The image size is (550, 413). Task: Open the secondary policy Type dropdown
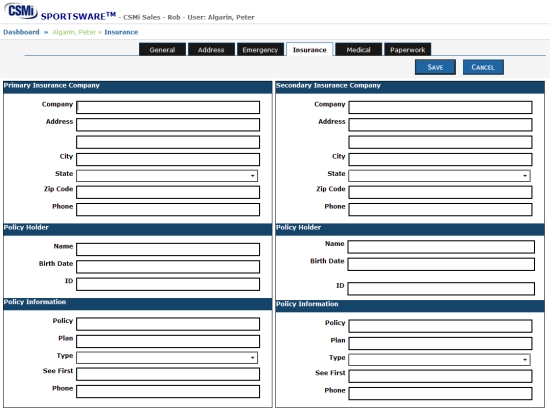[x=439, y=360]
